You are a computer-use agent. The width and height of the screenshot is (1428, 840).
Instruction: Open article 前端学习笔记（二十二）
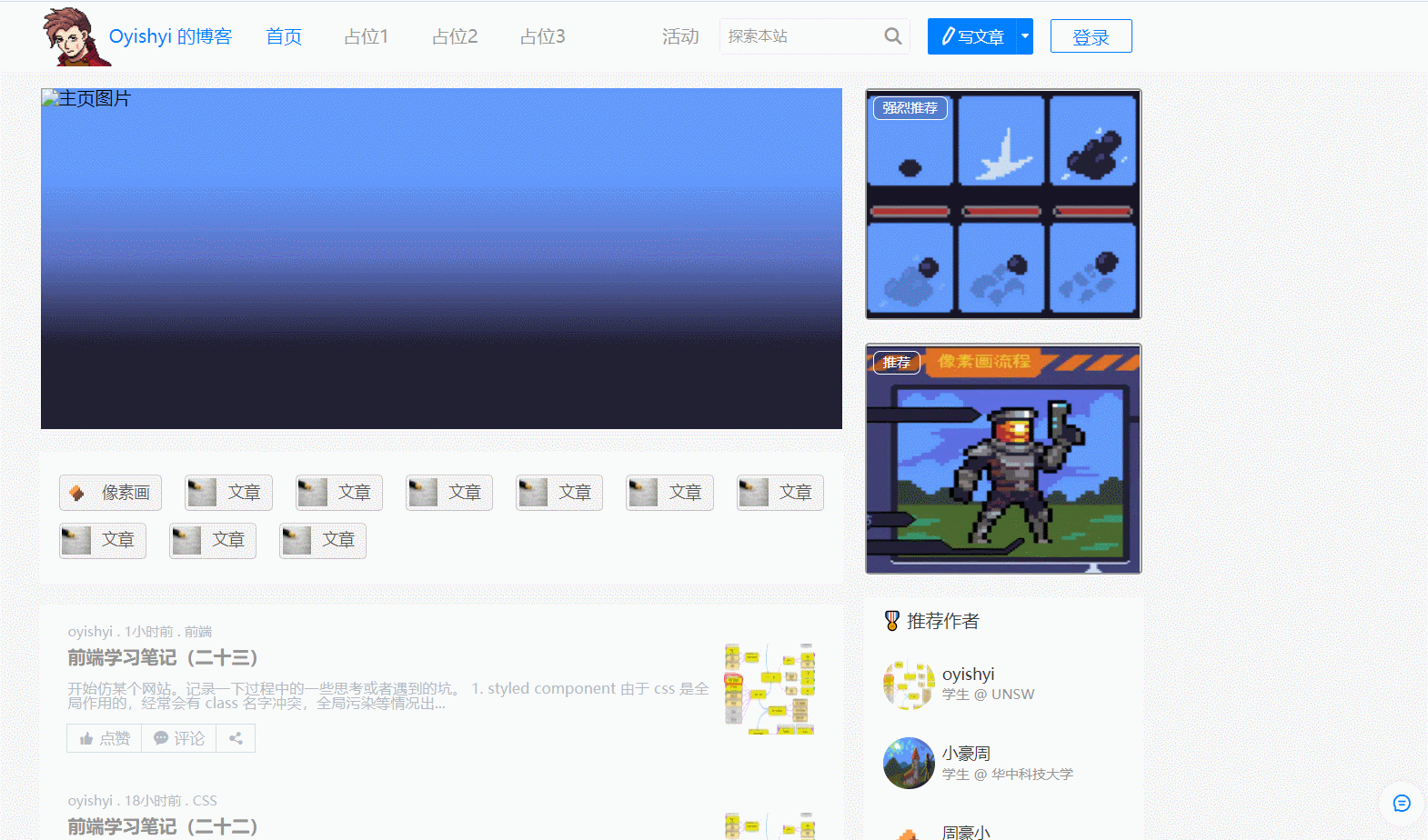[x=163, y=826]
